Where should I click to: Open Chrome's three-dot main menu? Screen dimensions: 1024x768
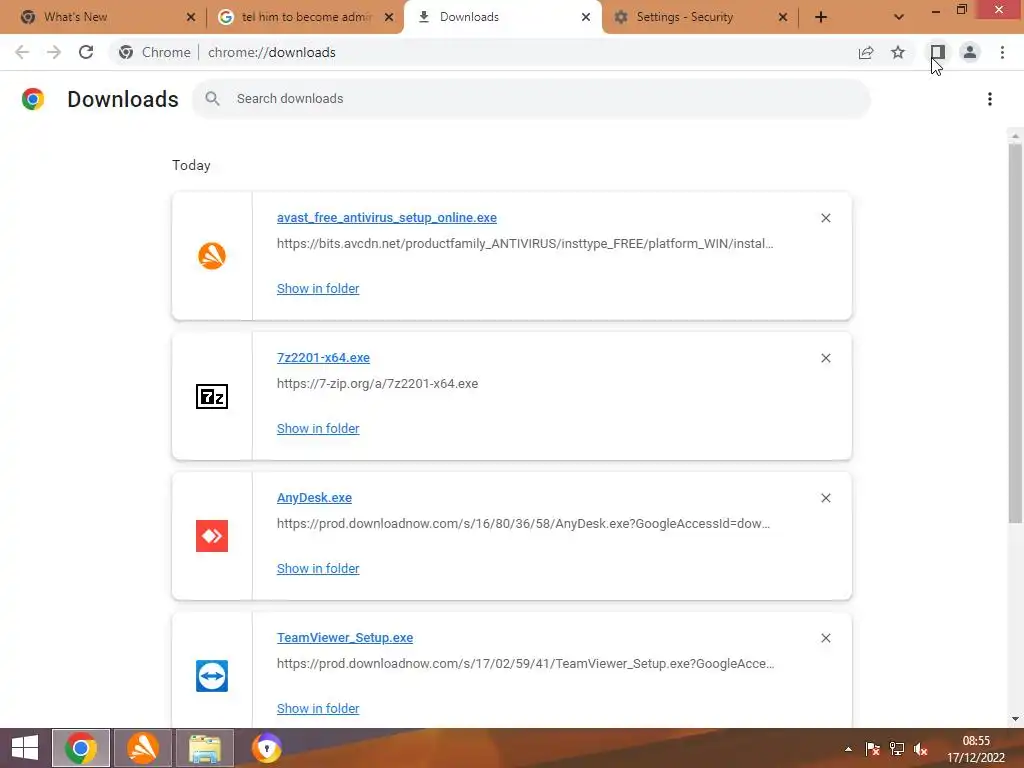pos(1002,52)
